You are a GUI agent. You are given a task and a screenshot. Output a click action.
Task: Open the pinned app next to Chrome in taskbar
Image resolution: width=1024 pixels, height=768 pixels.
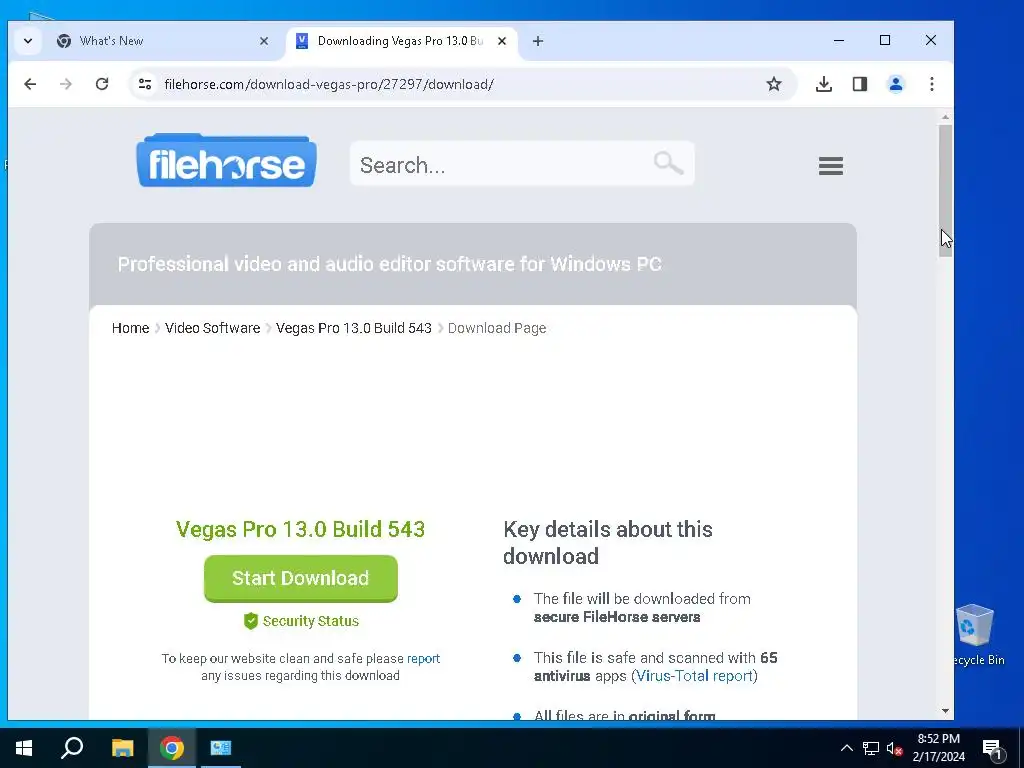[x=221, y=748]
